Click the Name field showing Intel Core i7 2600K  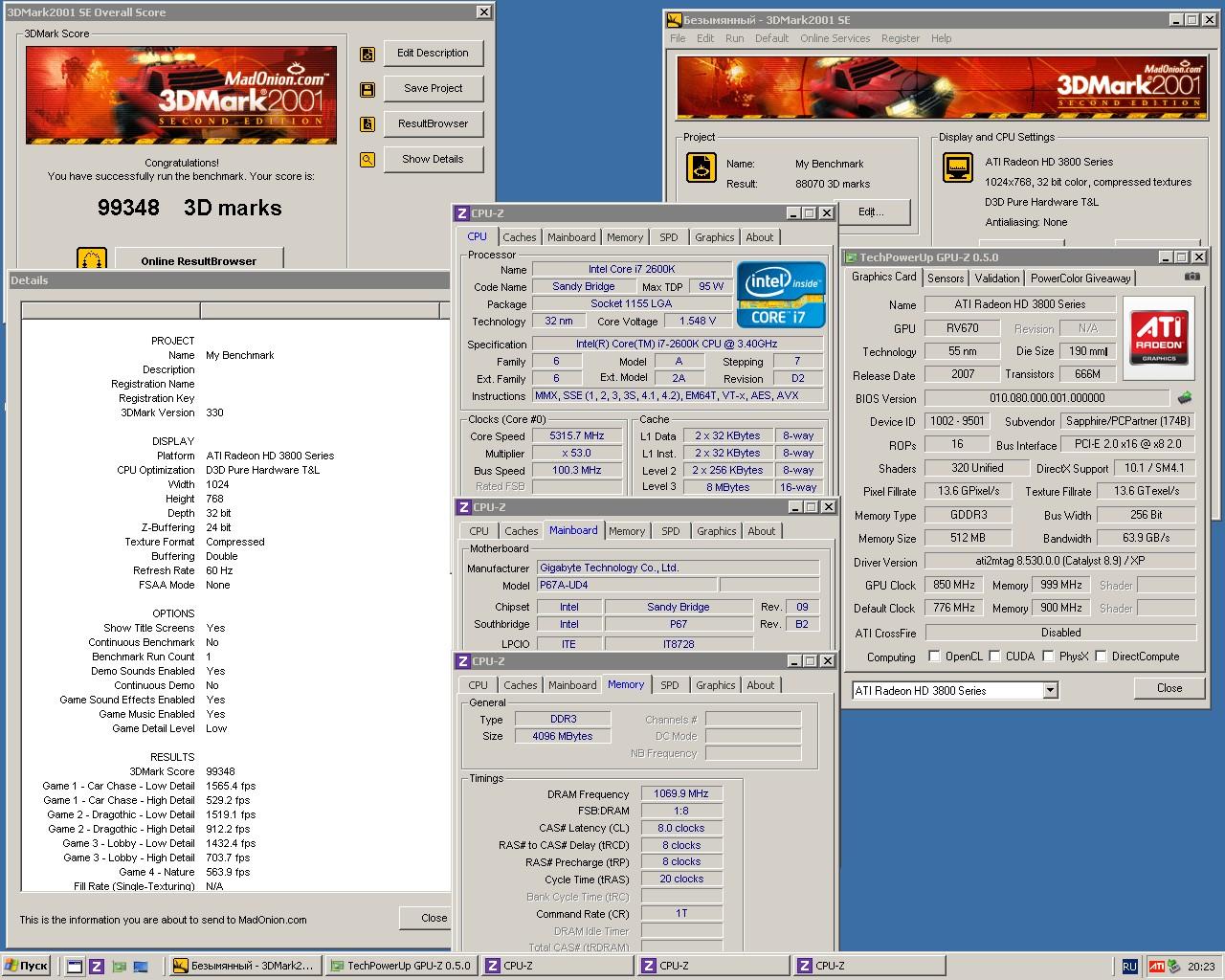(632, 269)
